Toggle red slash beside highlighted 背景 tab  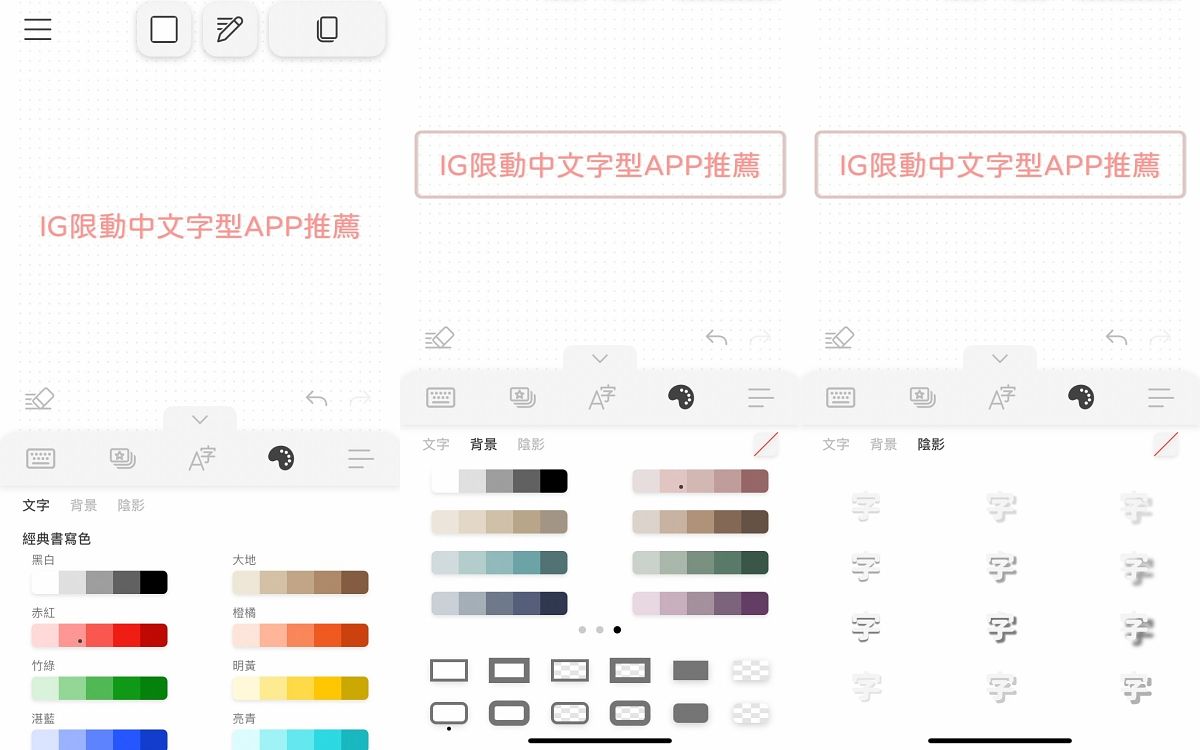coord(765,444)
